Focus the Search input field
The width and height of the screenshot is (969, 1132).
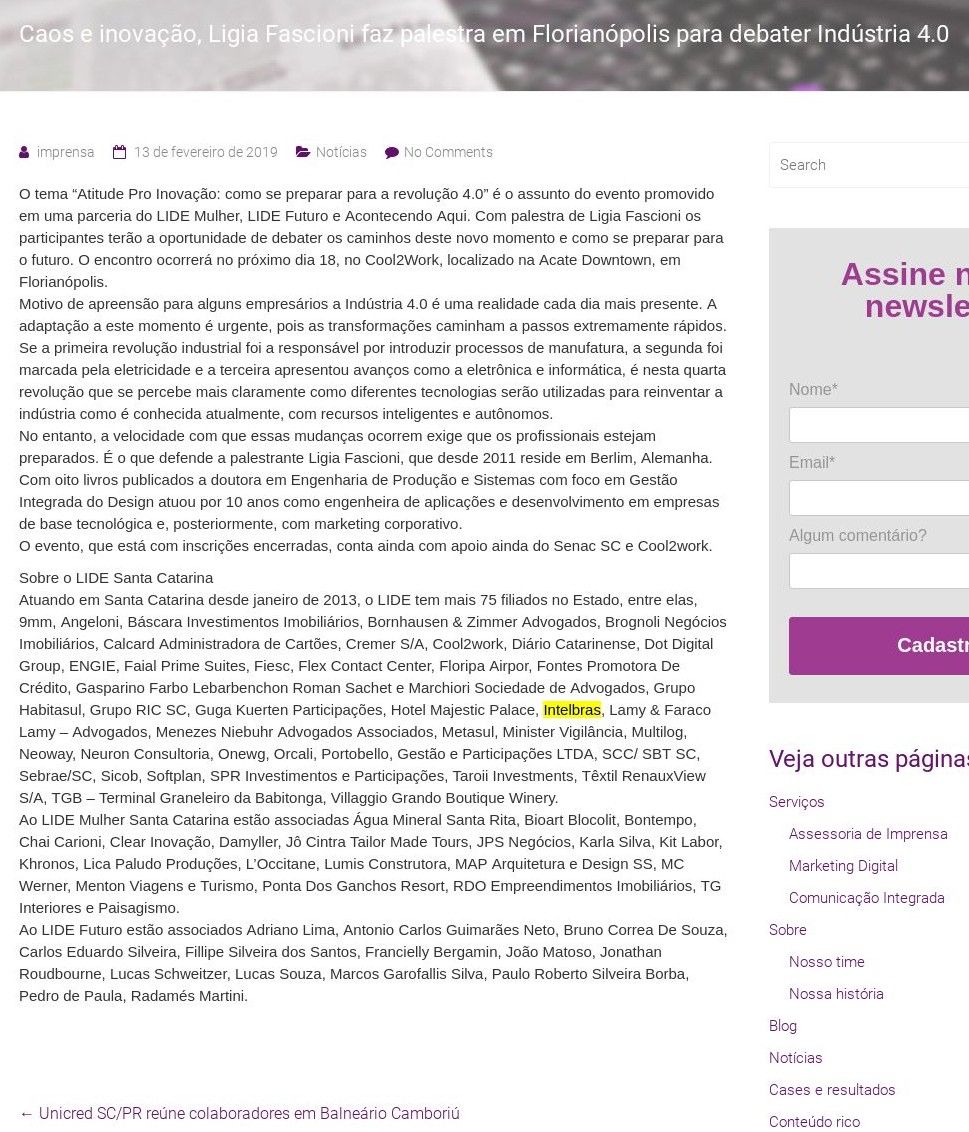[870, 165]
